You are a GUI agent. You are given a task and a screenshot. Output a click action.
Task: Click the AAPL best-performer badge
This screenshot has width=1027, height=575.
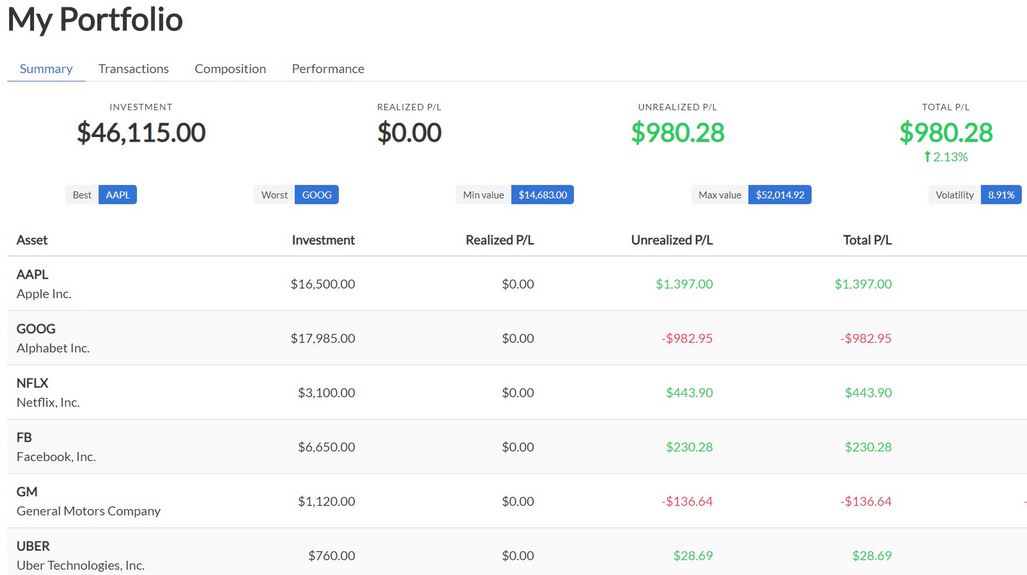pyautogui.click(x=118, y=195)
